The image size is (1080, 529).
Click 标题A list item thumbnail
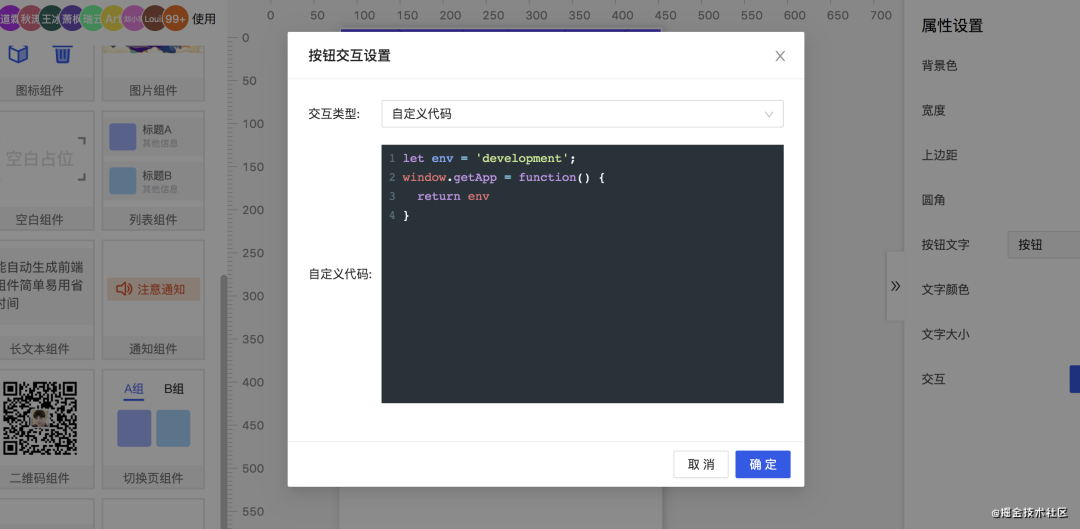point(123,136)
